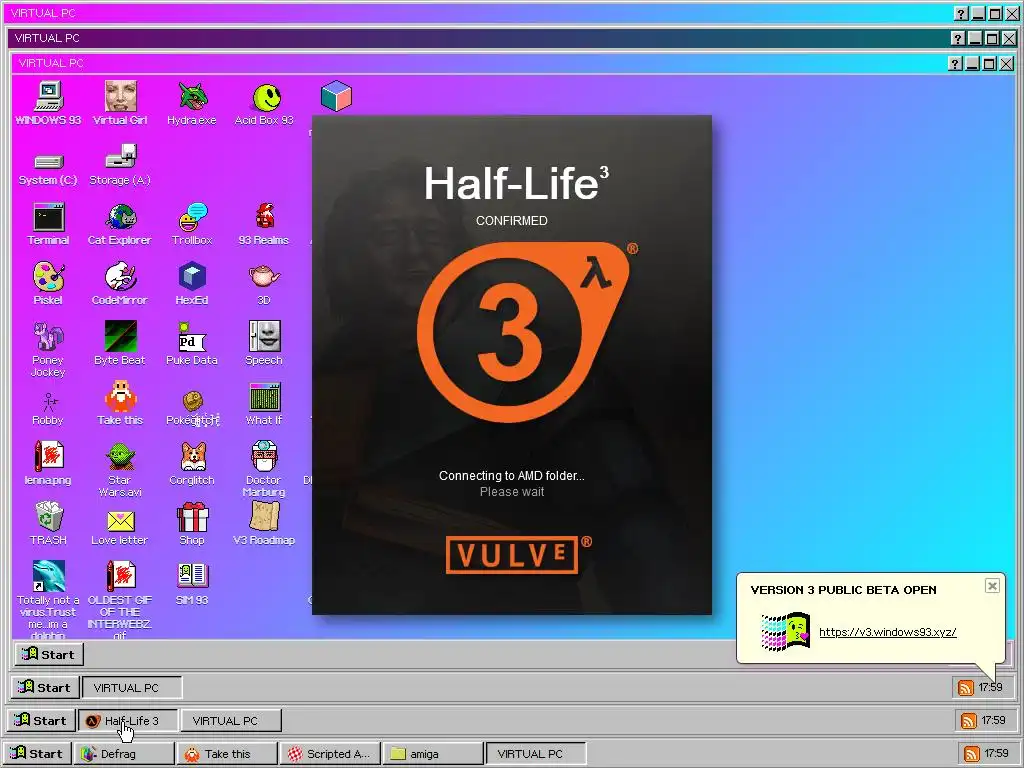Click the innermost desktop Start button
Image resolution: width=1024 pixels, height=768 pixels.
click(x=49, y=654)
